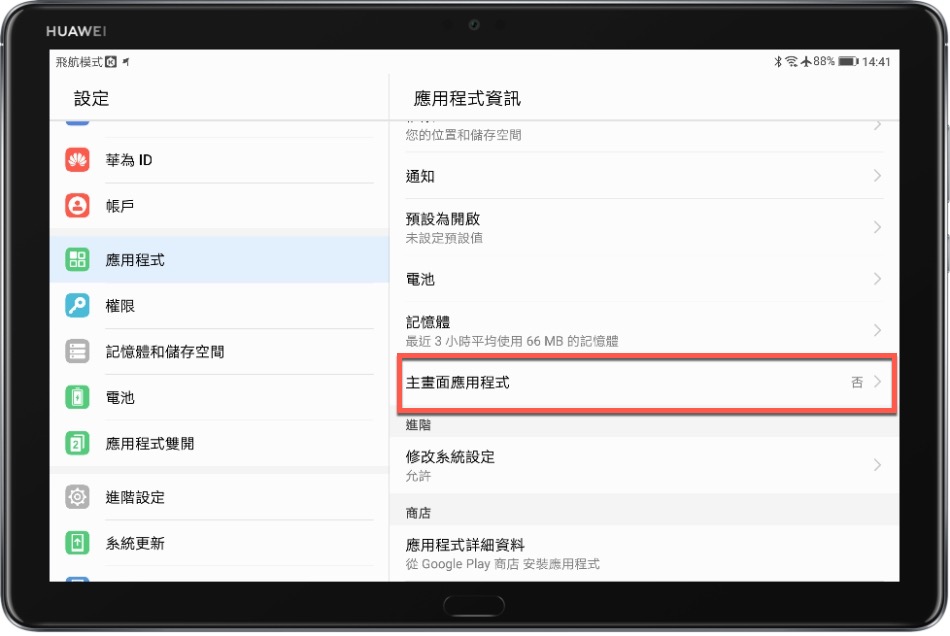This screenshot has width=950, height=636.
Task: Tap the 從 Google Play 商店 安裝應用程式 text
Action: tap(502, 564)
